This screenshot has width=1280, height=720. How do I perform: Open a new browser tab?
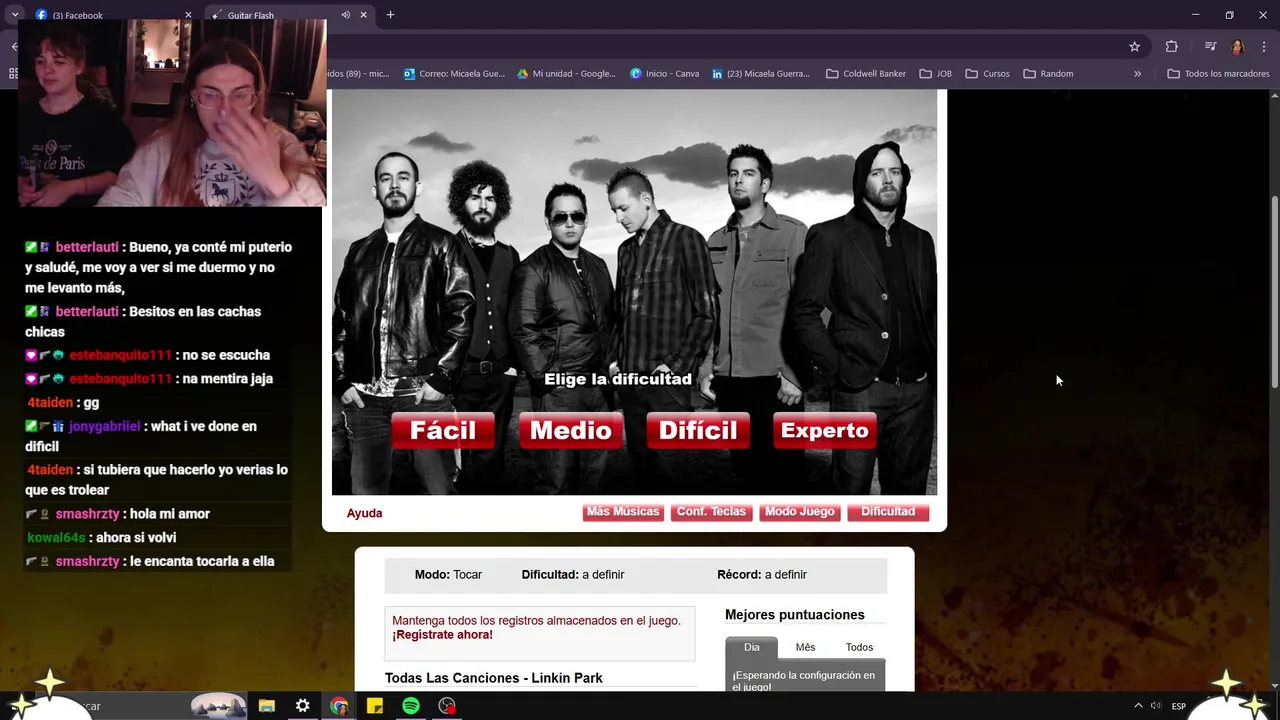click(x=390, y=15)
